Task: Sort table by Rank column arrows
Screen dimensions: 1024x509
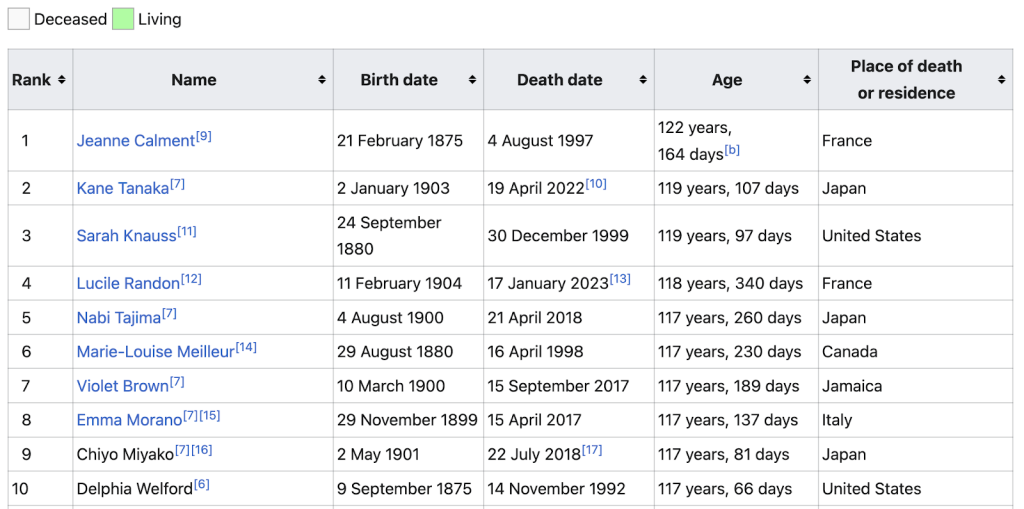Action: point(62,80)
